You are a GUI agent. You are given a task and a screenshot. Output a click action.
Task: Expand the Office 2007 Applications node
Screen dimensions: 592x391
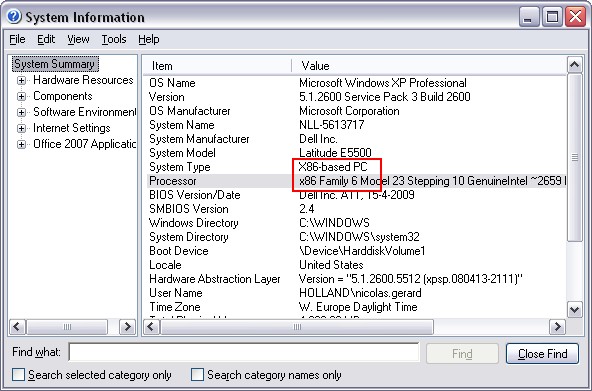(x=22, y=144)
